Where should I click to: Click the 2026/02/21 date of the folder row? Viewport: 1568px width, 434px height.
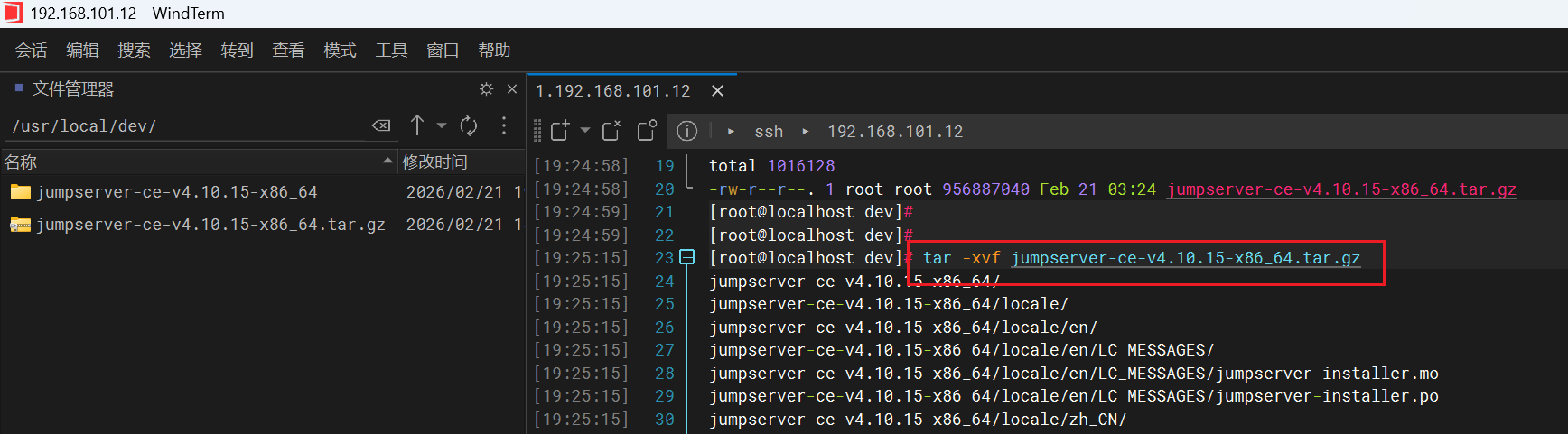(x=454, y=192)
